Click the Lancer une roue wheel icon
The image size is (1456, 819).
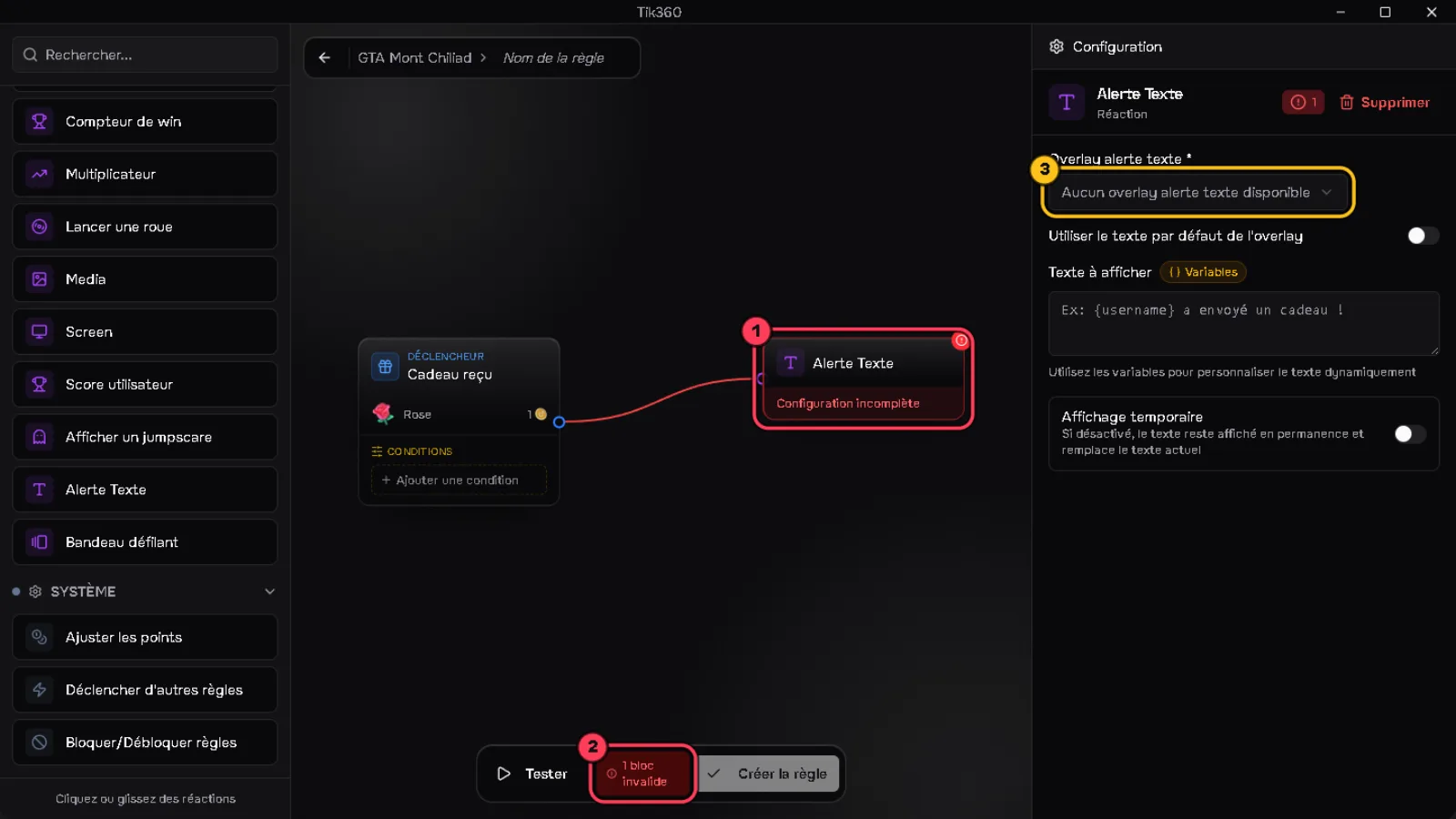pos(39,227)
